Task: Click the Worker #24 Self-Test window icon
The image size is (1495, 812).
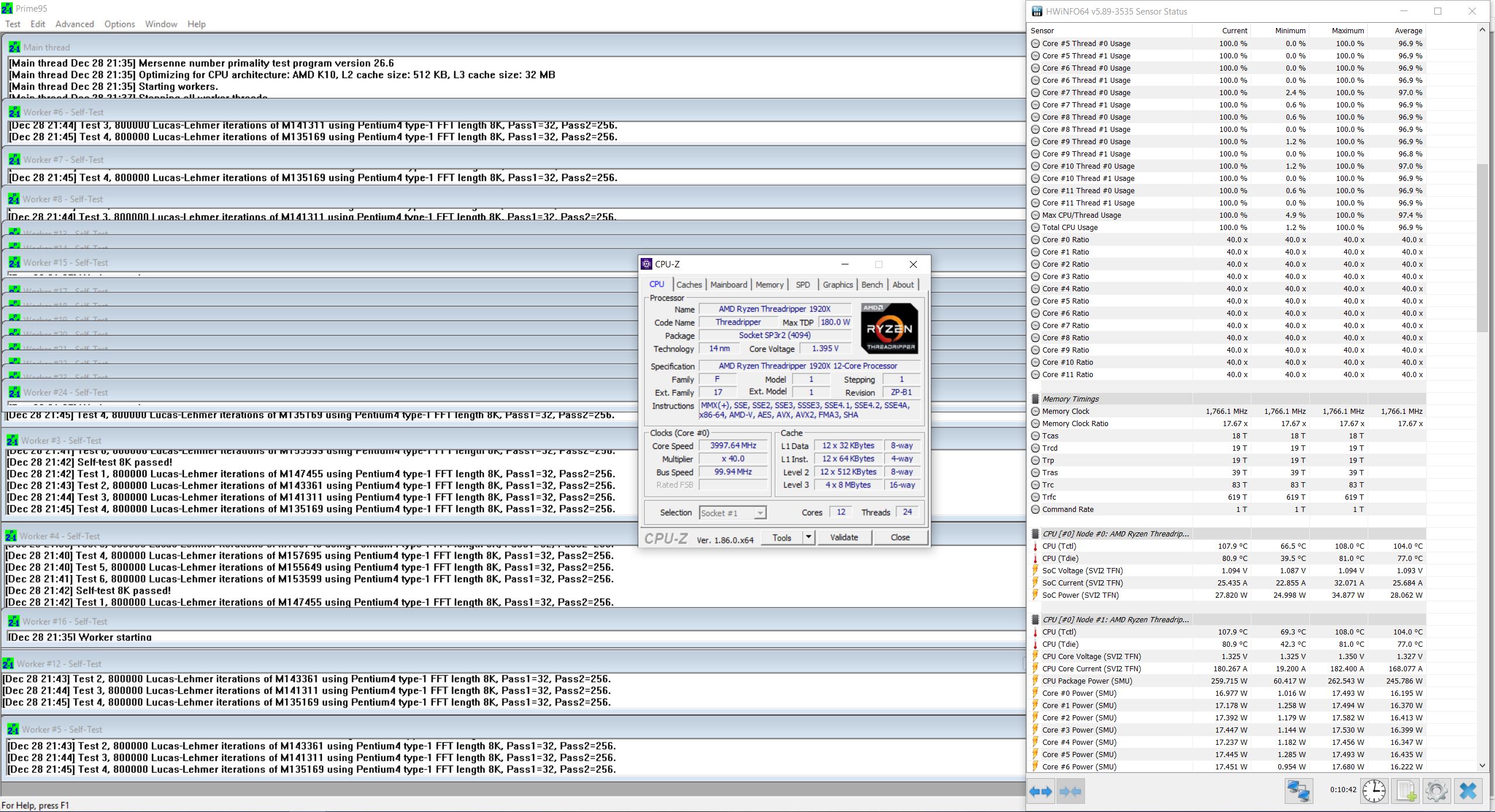Action: [x=15, y=392]
